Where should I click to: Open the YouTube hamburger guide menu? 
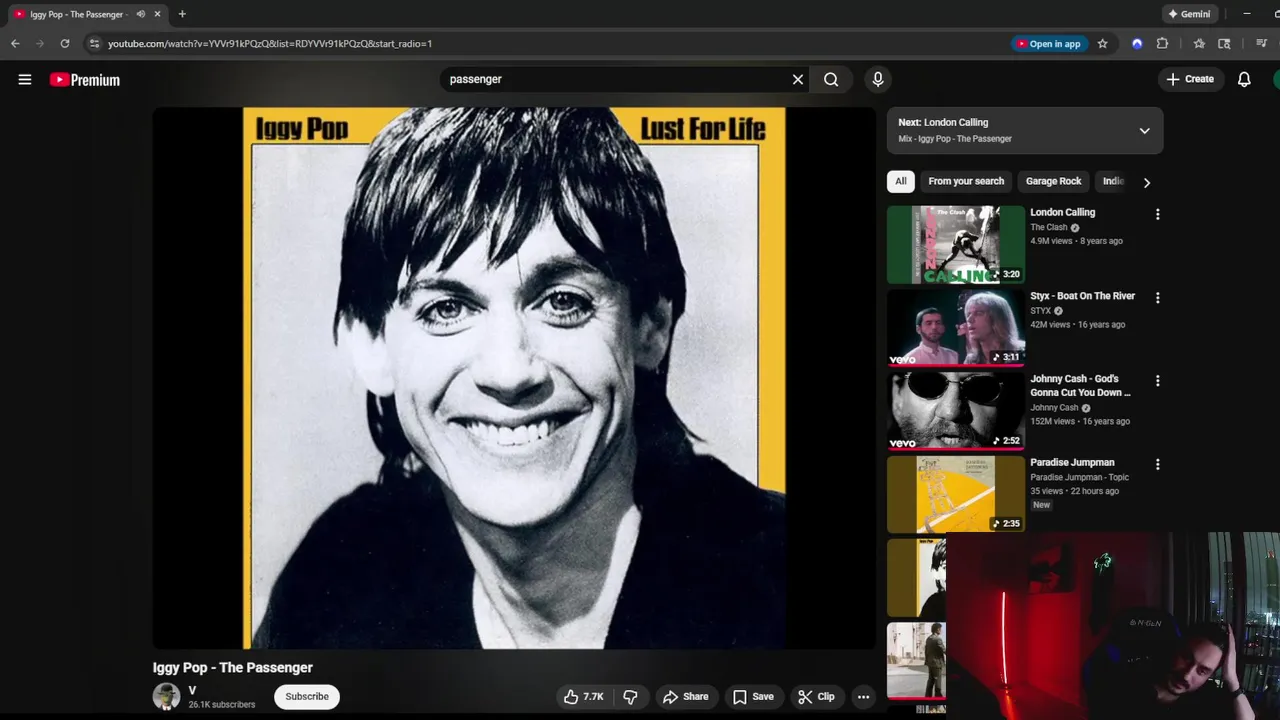coord(25,80)
